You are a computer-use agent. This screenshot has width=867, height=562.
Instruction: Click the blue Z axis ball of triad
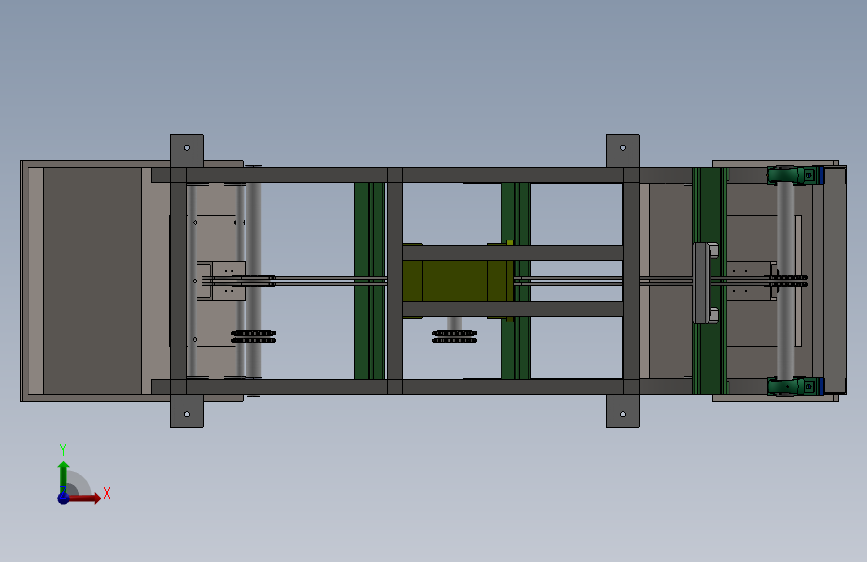click(x=64, y=498)
